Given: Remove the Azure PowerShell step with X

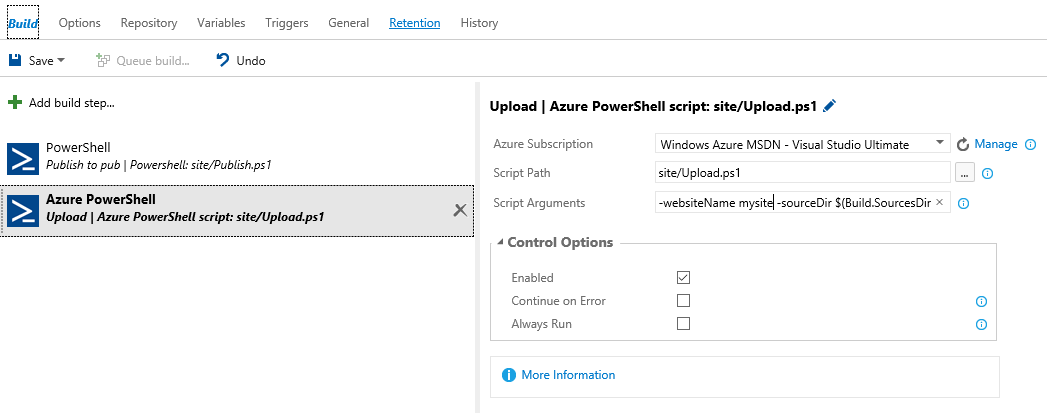Looking at the screenshot, I should 460,210.
